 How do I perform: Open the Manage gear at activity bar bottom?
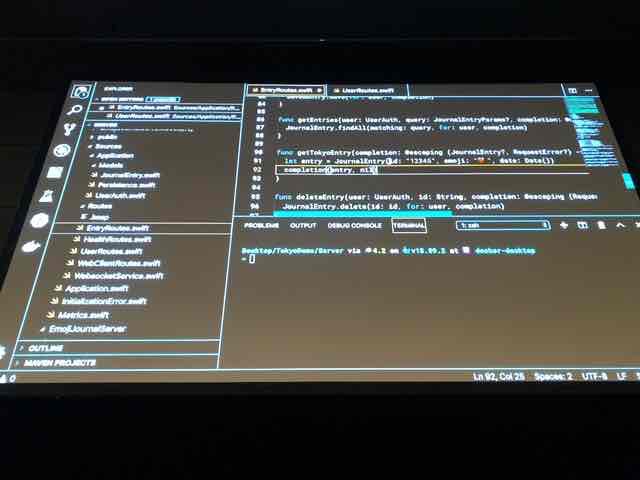(x=2, y=351)
